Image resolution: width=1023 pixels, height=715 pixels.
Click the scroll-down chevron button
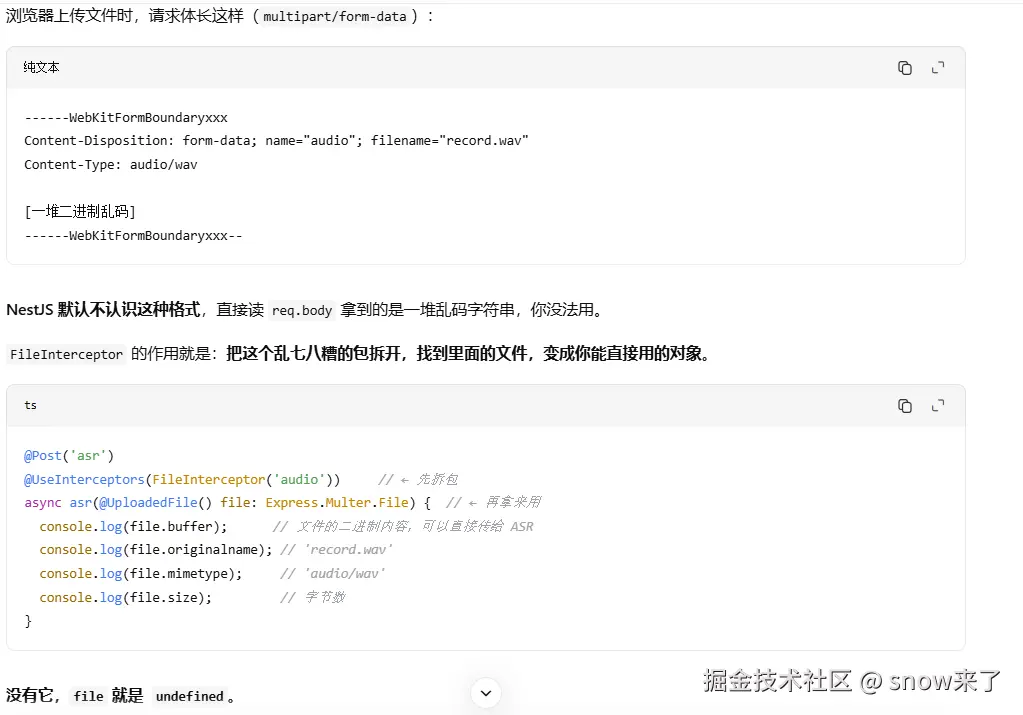pyautogui.click(x=485, y=693)
